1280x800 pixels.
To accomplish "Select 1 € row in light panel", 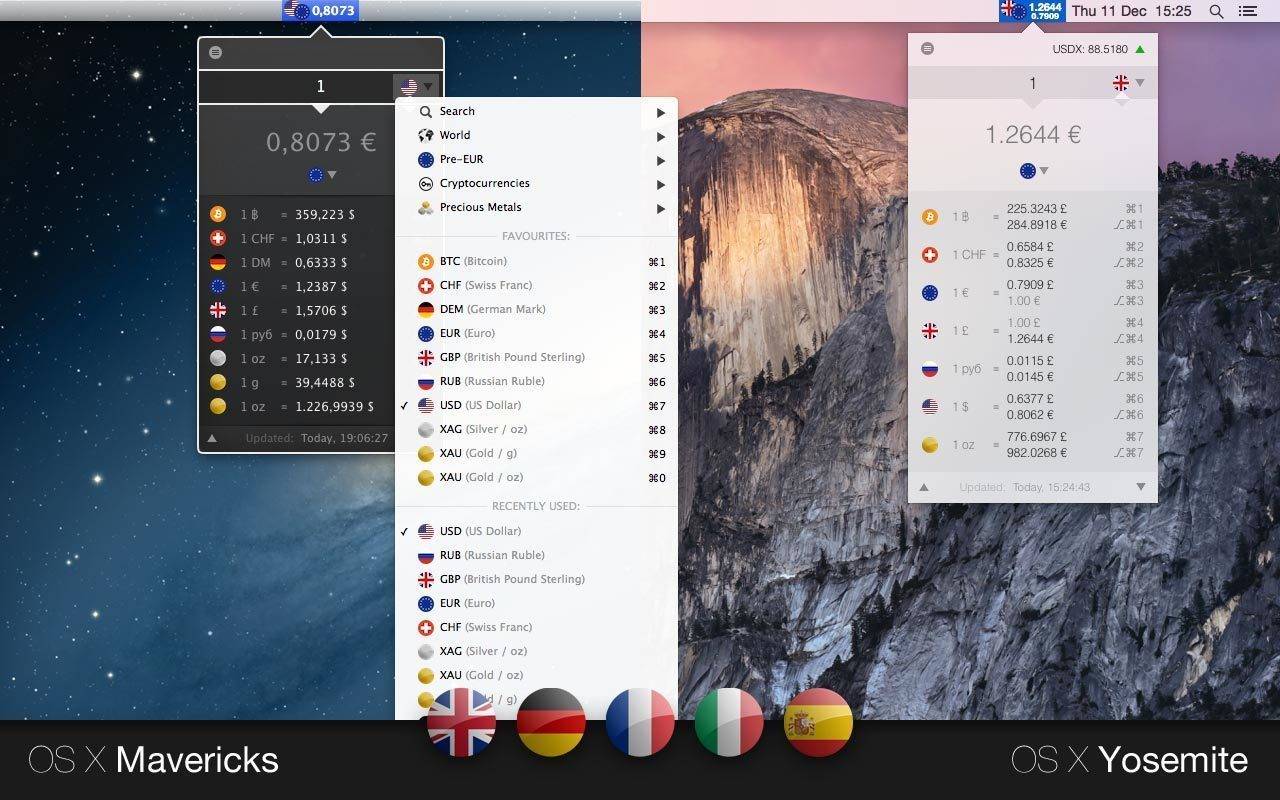I will [1033, 293].
